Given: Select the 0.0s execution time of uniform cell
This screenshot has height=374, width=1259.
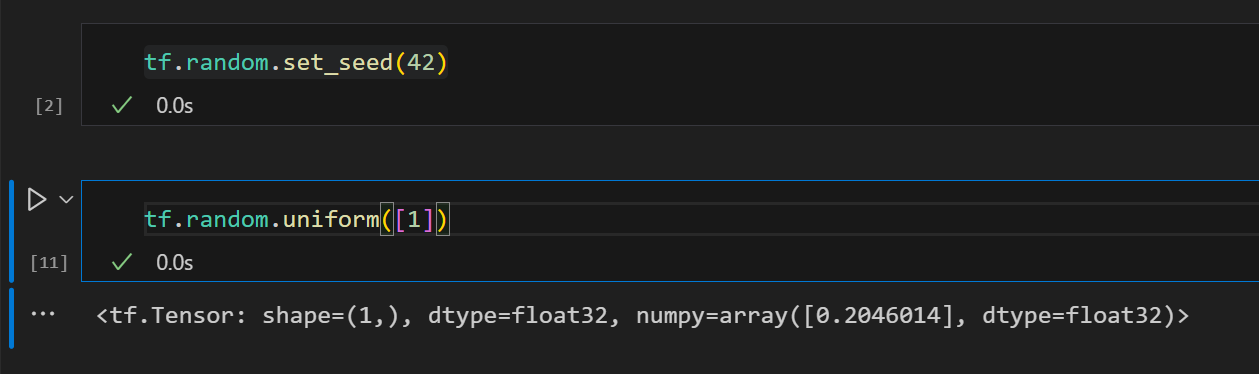Looking at the screenshot, I should (175, 263).
